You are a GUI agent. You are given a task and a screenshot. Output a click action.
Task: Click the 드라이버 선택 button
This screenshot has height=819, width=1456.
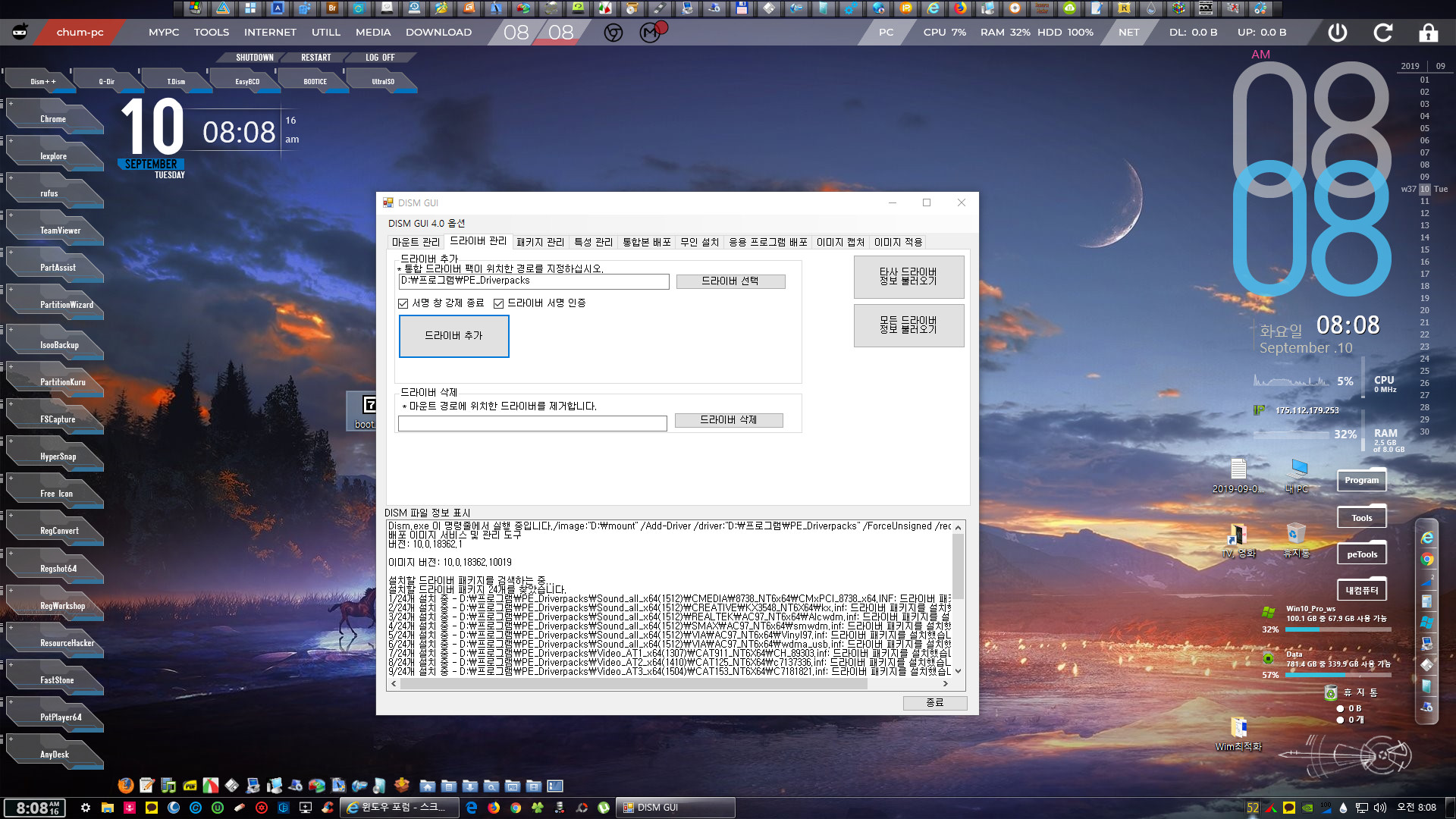[730, 281]
